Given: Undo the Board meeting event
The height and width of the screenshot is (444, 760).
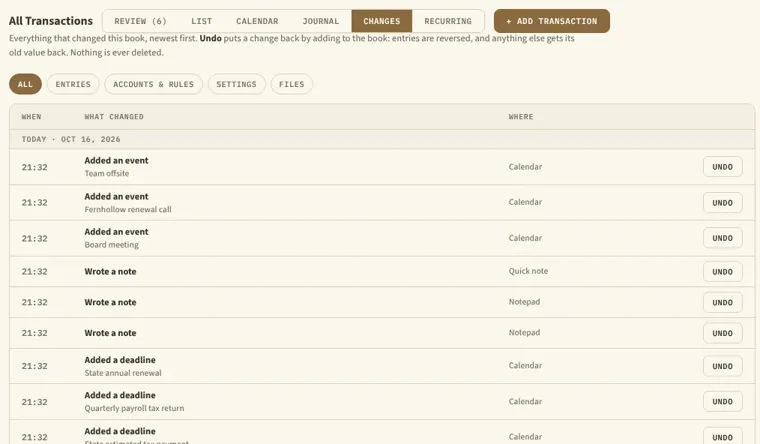Looking at the screenshot, I should (722, 238).
